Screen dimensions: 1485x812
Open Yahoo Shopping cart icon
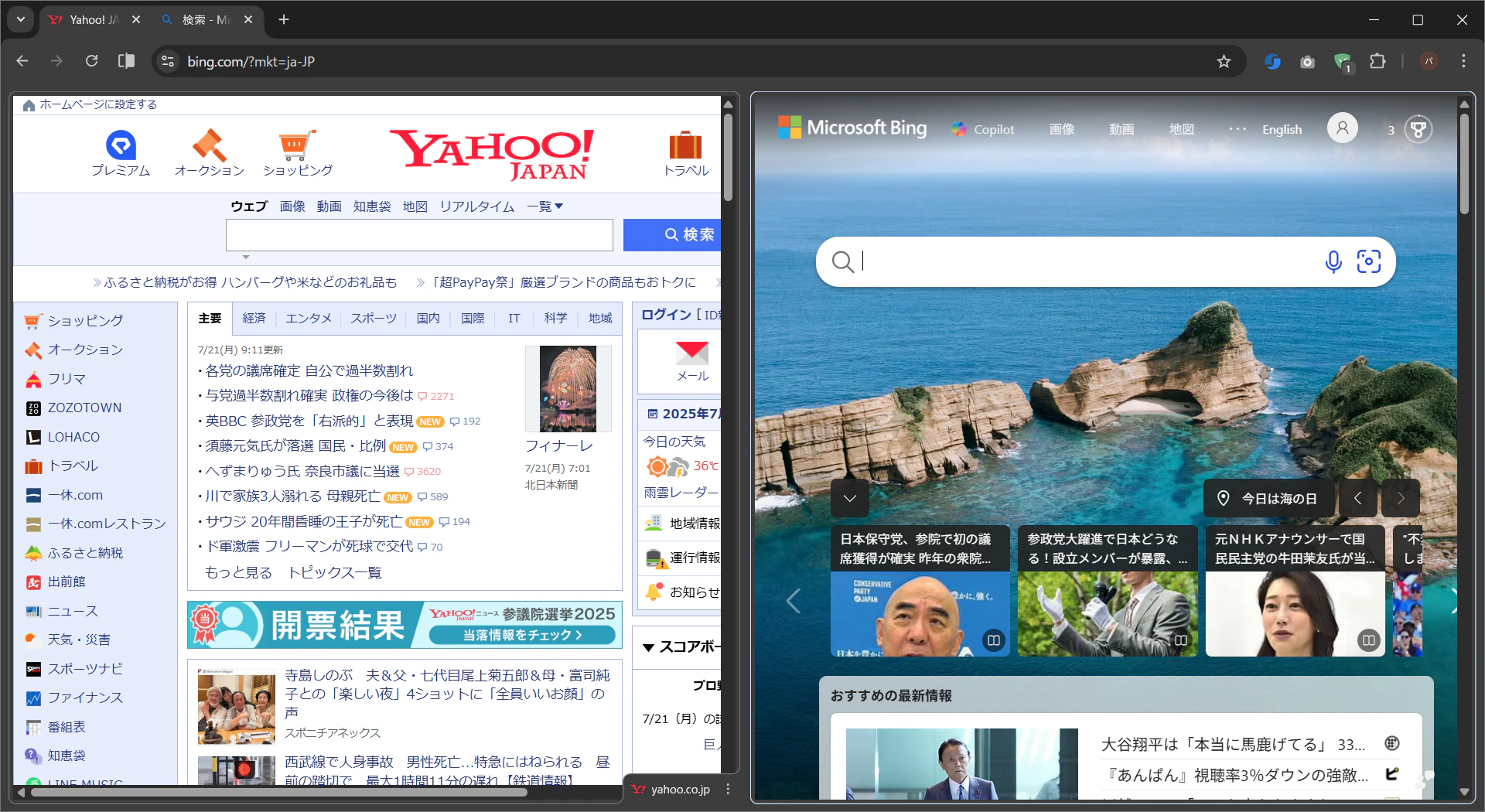pos(297,145)
